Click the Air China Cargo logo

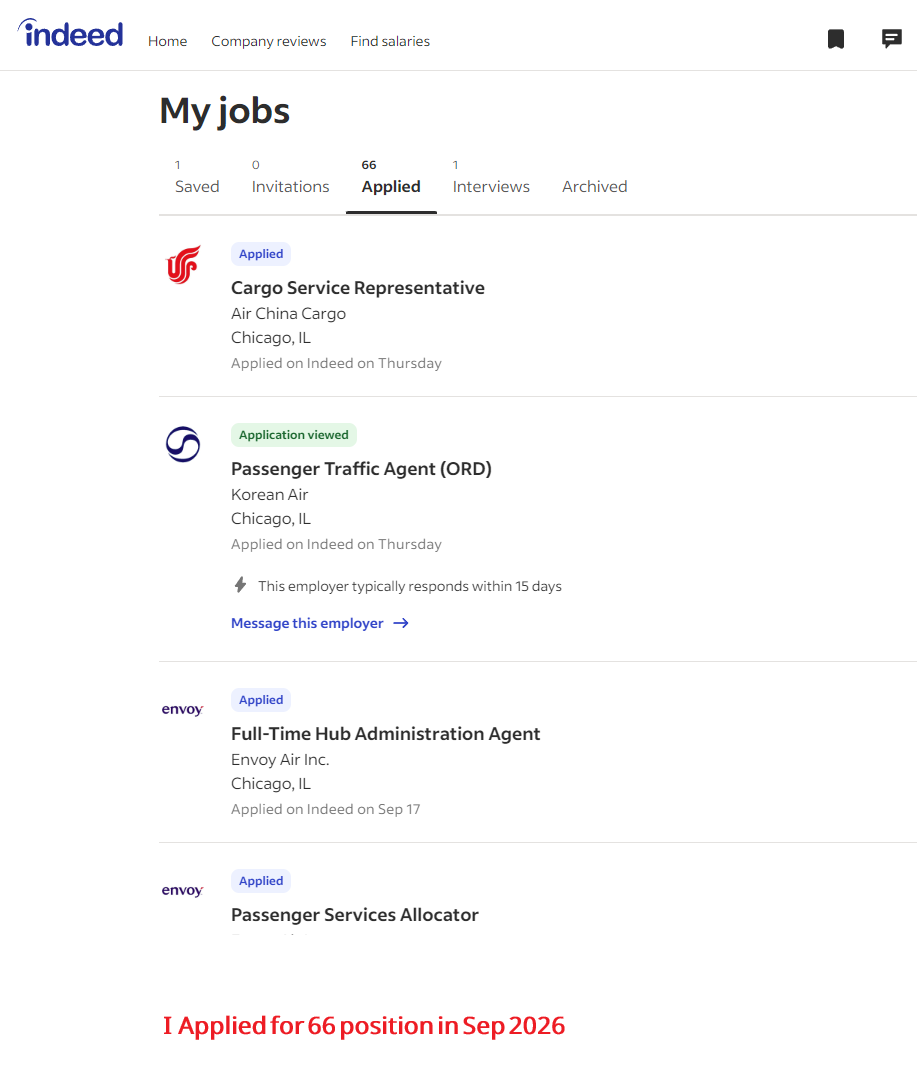click(183, 265)
